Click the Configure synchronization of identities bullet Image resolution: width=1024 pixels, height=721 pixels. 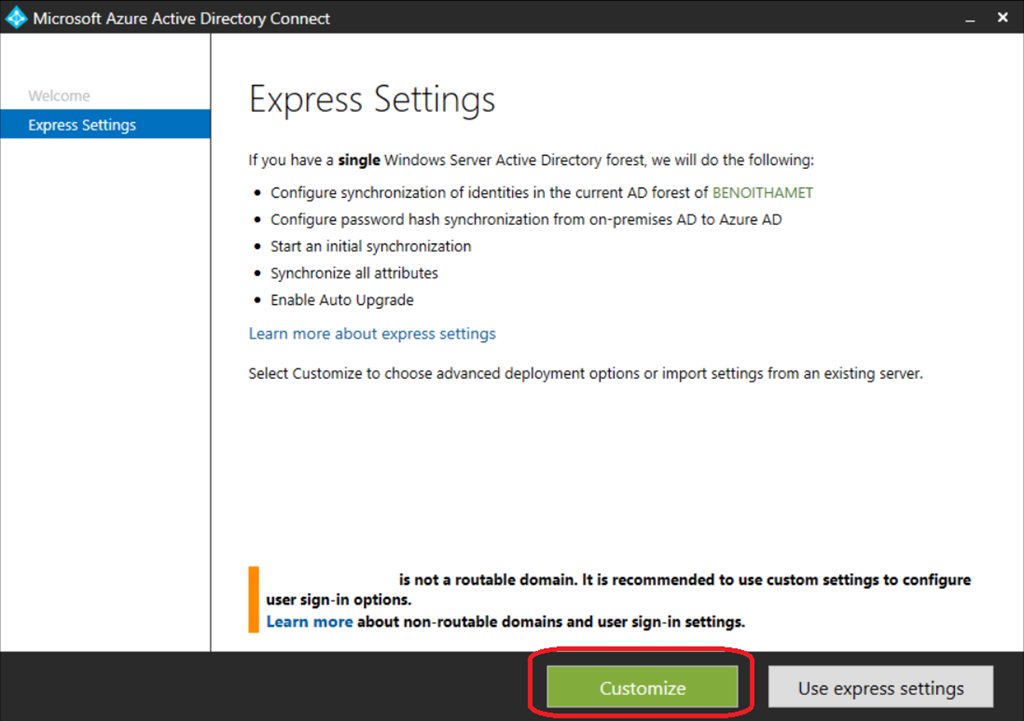tap(490, 192)
